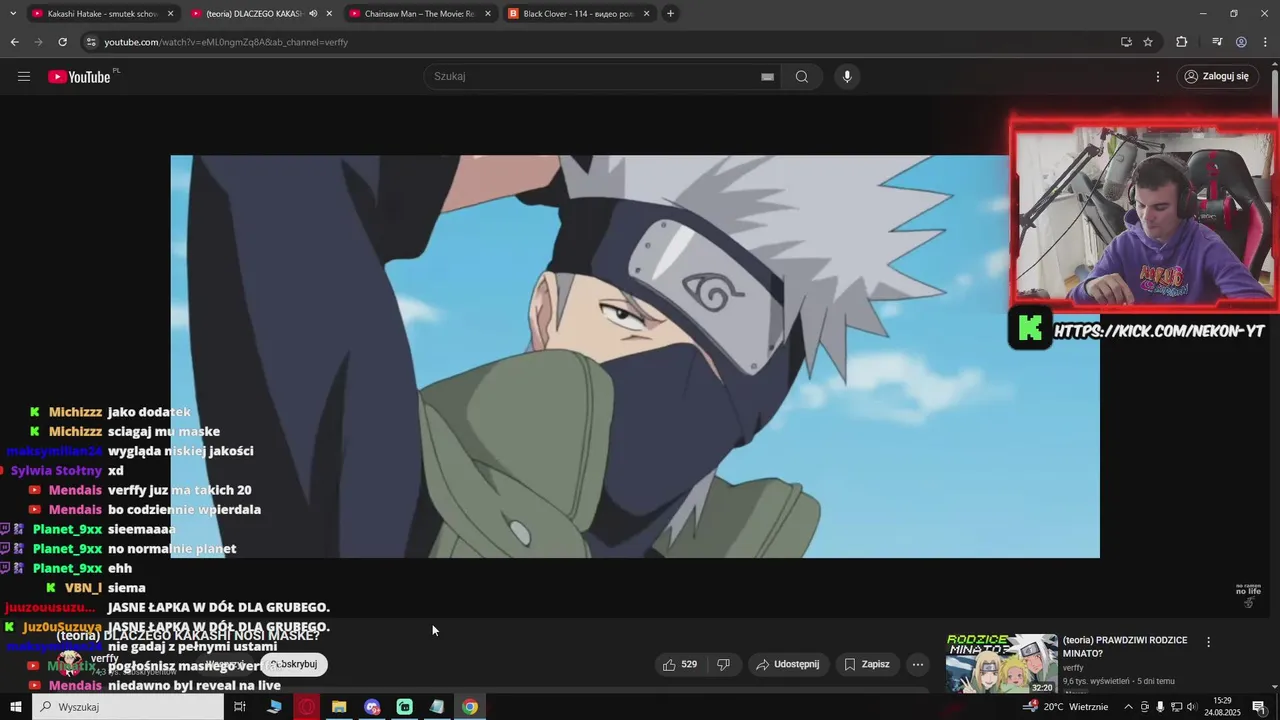Image resolution: width=1280 pixels, height=720 pixels.
Task: Go forward in browser history
Action: (x=38, y=42)
